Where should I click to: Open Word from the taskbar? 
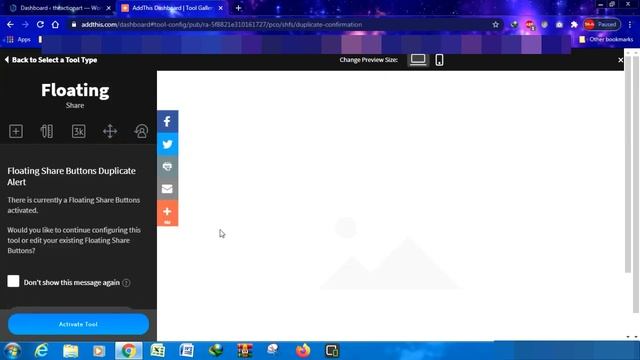point(187,351)
